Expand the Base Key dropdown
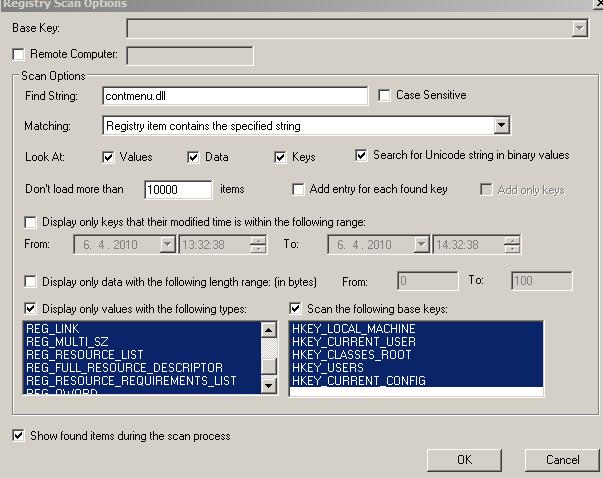Image resolution: width=603 pixels, height=478 pixels. (x=579, y=29)
